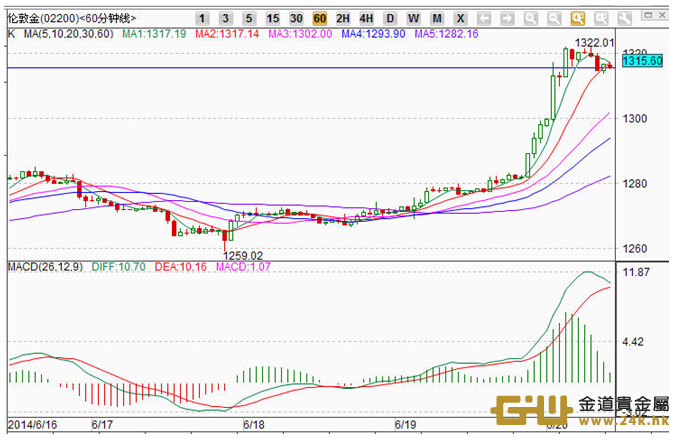Switch the chart to weekly W period
Screen dimensions: 688x442
(x=412, y=19)
